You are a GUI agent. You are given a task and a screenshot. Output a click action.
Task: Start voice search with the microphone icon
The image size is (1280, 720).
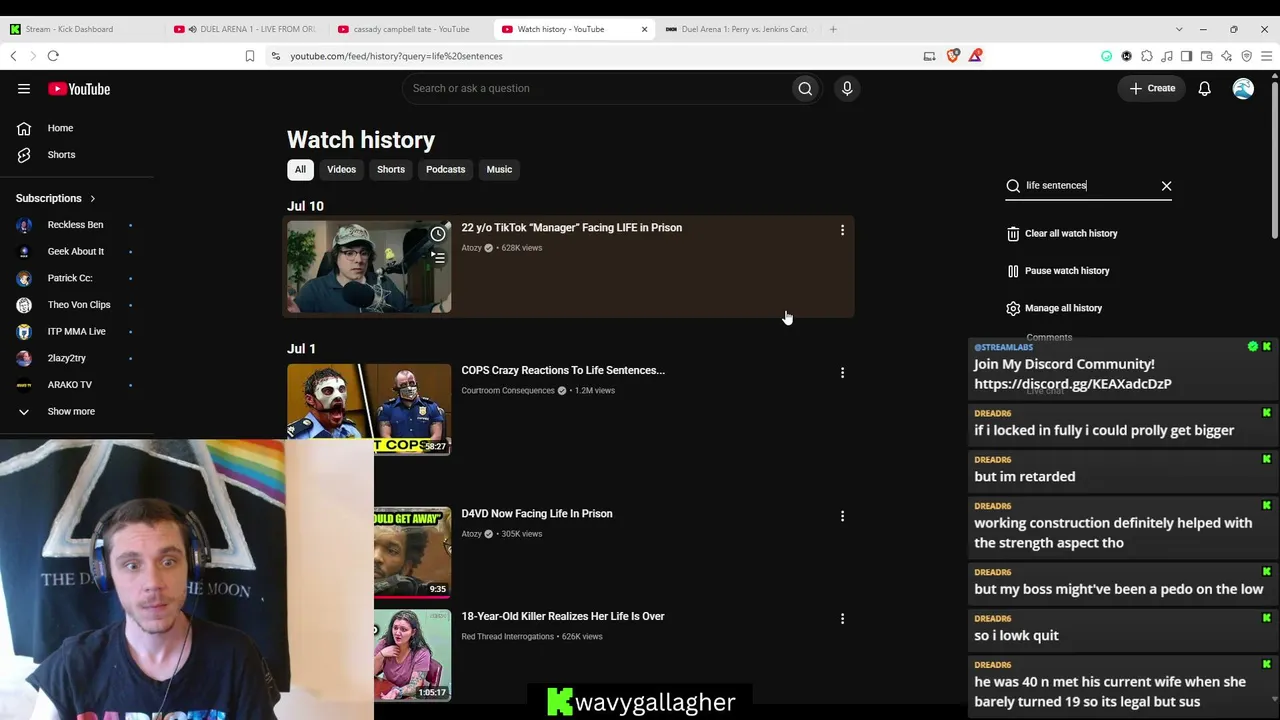coord(847,88)
